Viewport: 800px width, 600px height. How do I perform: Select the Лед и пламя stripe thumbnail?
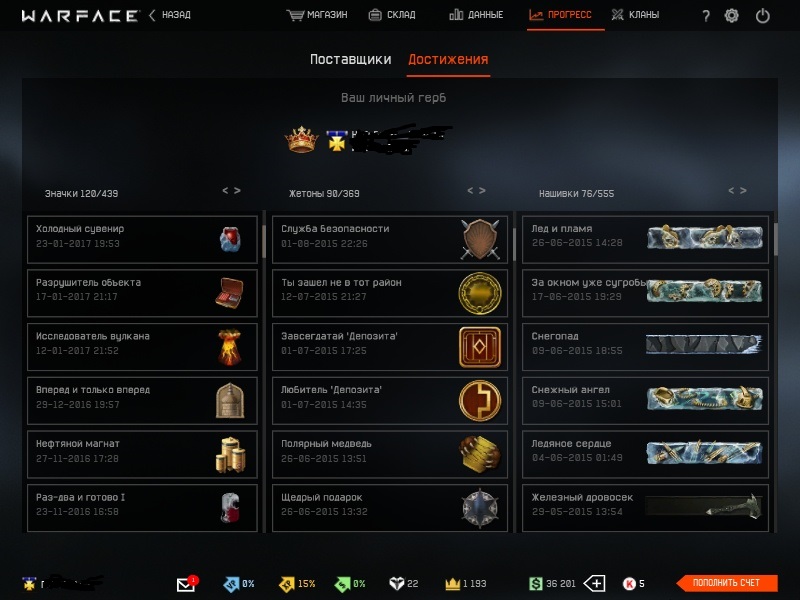tap(705, 237)
